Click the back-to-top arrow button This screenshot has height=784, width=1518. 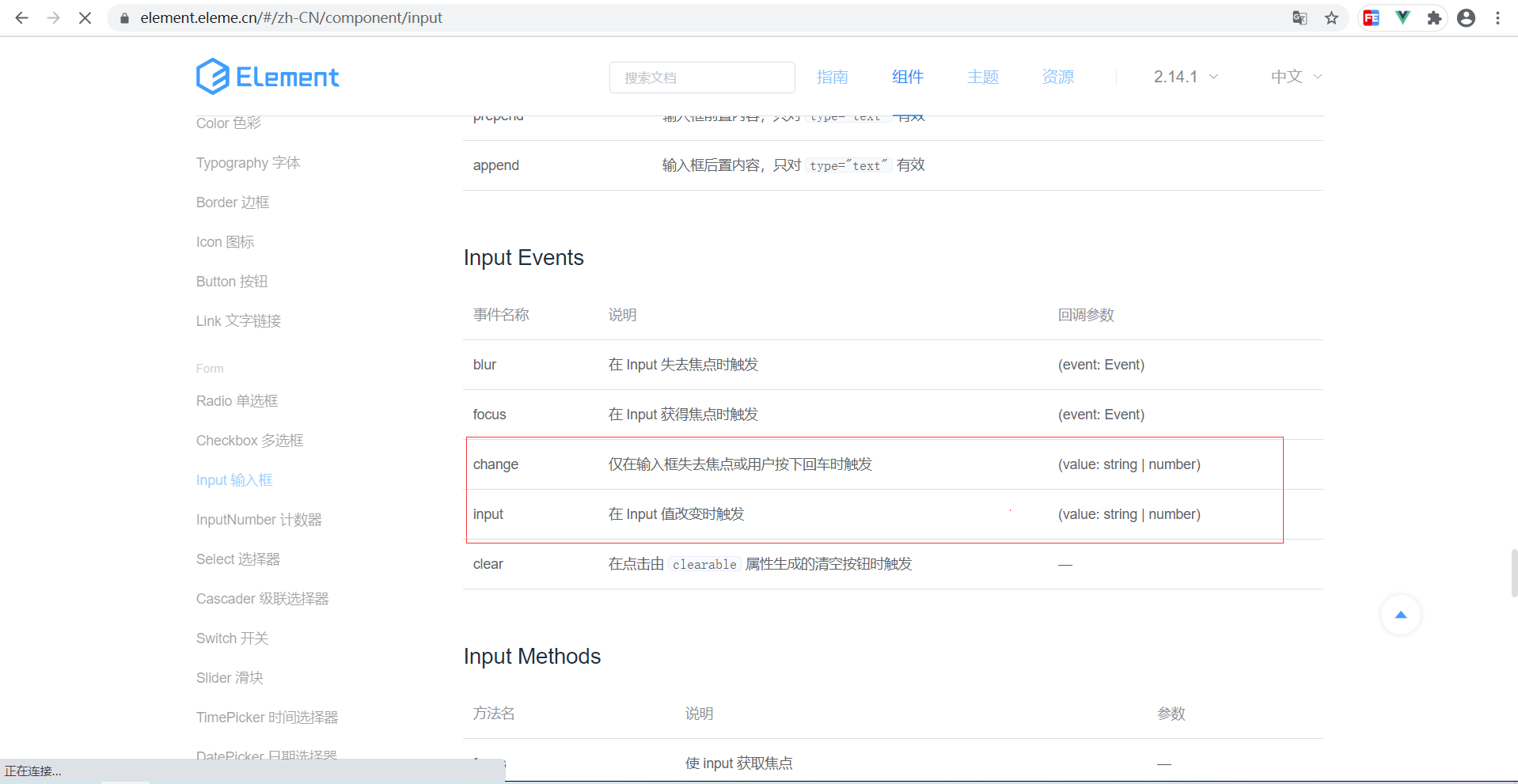[1400, 615]
